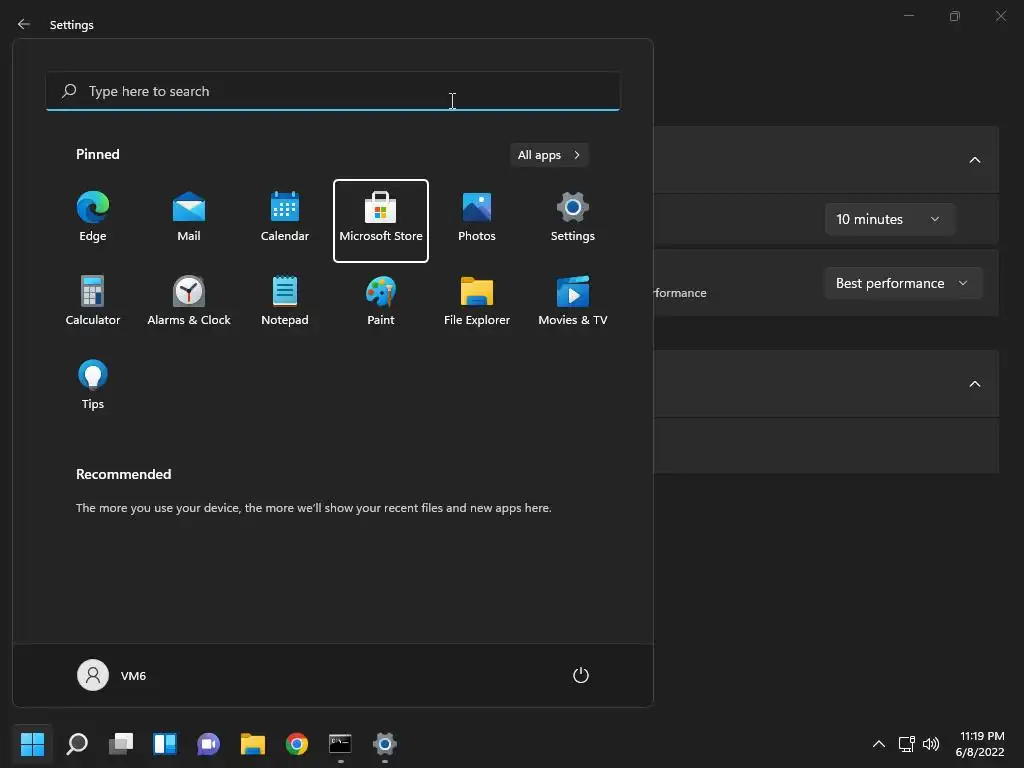Click the Pinned heading text
This screenshot has height=768, width=1024.
tap(98, 154)
